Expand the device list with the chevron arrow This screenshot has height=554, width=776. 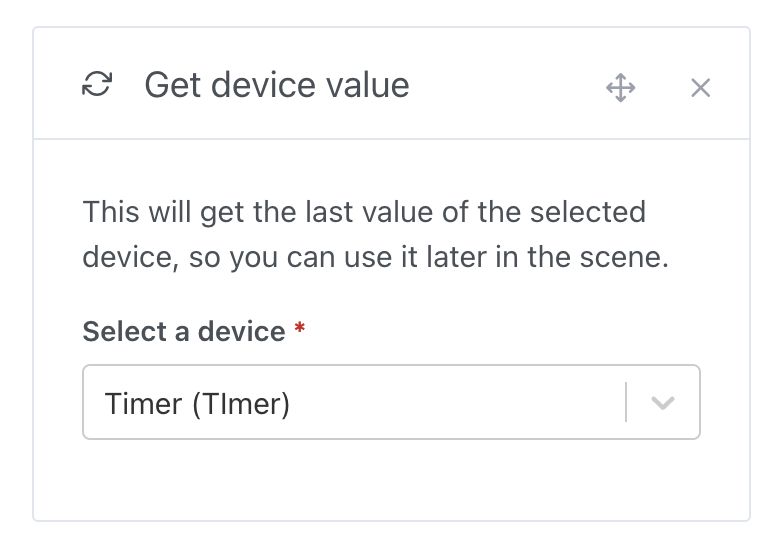[x=662, y=403]
